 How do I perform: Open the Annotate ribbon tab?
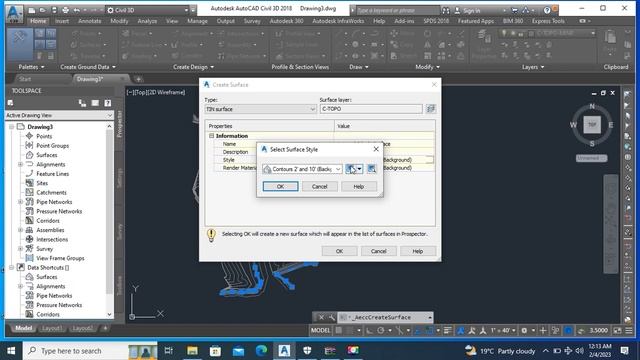pyautogui.click(x=89, y=21)
